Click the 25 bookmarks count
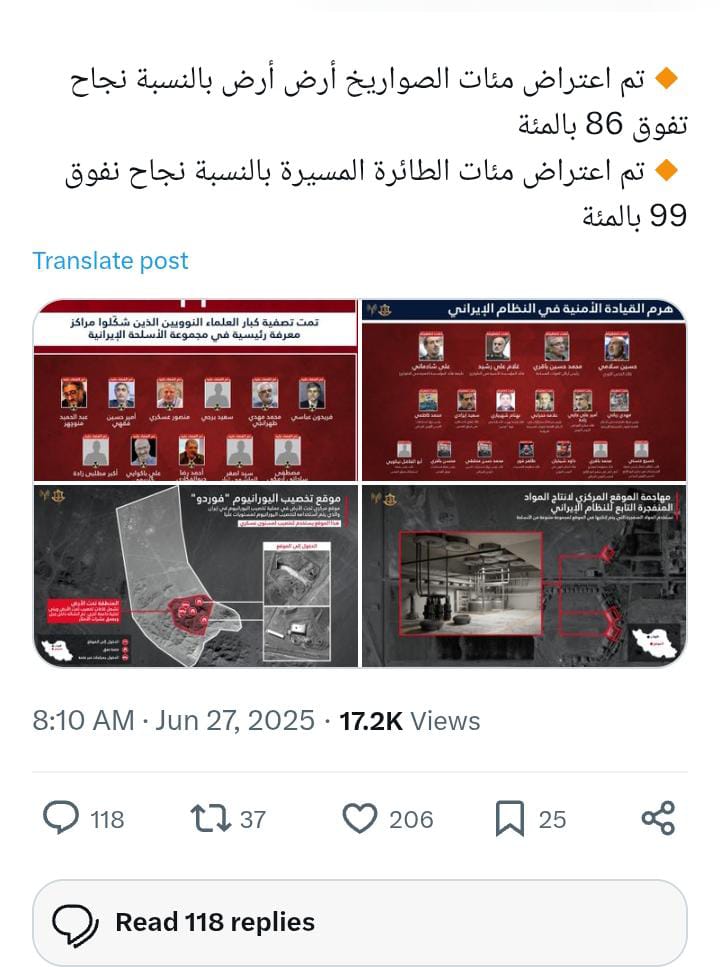 click(552, 820)
